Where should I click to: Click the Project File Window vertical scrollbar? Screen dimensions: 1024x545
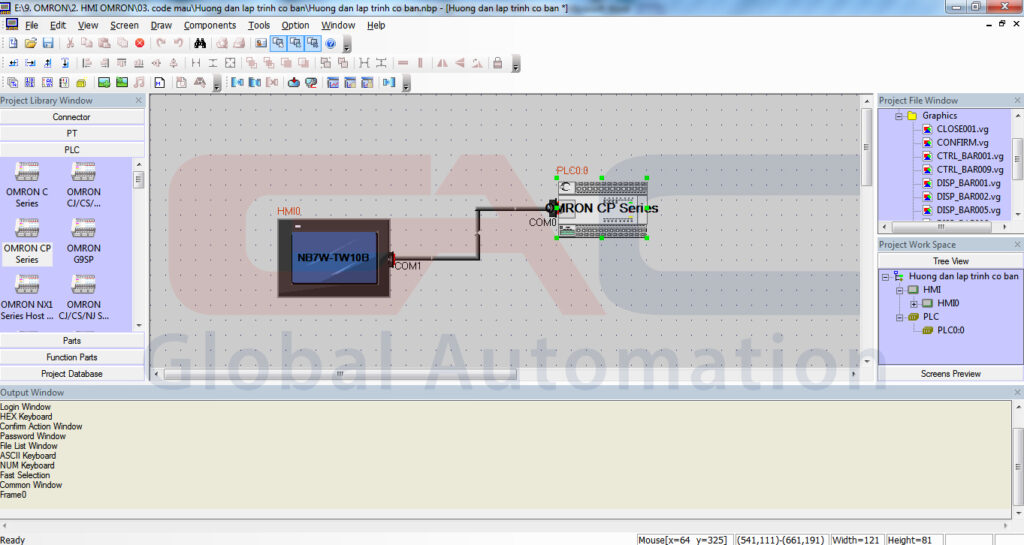(1017, 159)
